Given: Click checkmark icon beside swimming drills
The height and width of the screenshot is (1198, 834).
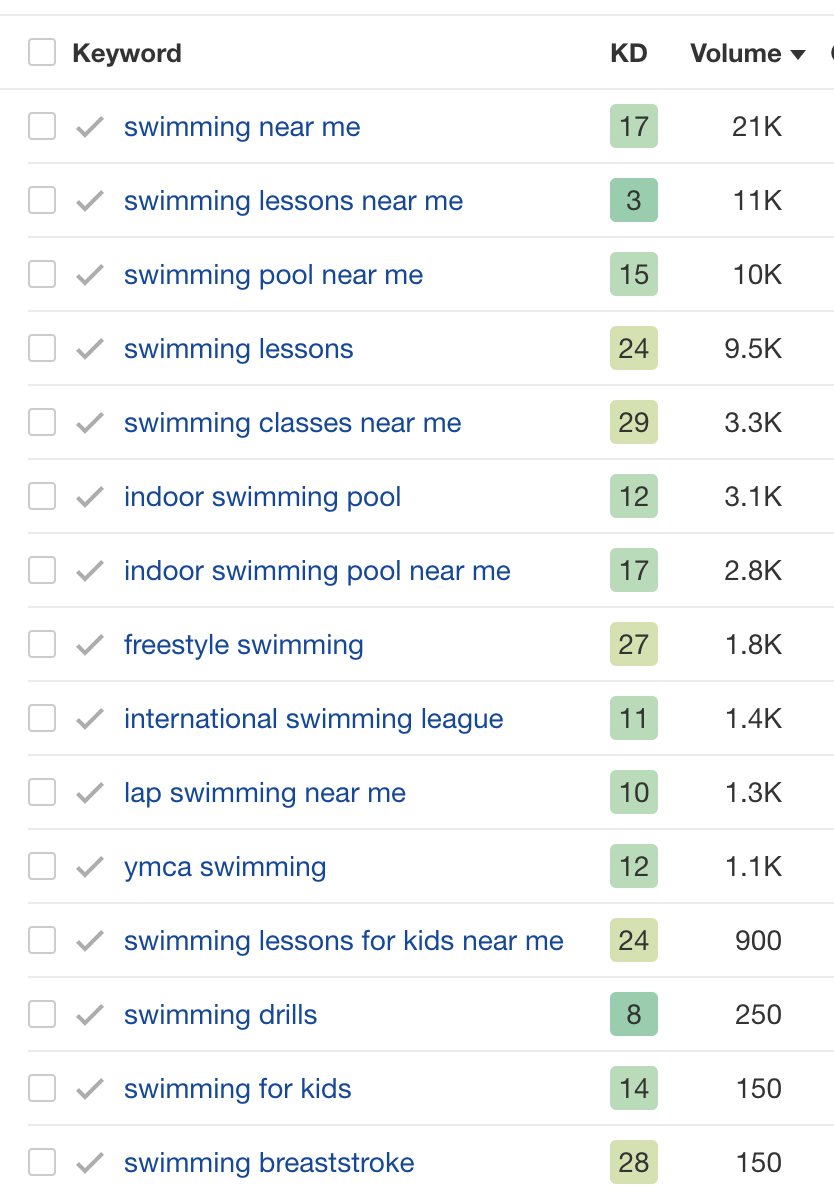Looking at the screenshot, I should [90, 1015].
